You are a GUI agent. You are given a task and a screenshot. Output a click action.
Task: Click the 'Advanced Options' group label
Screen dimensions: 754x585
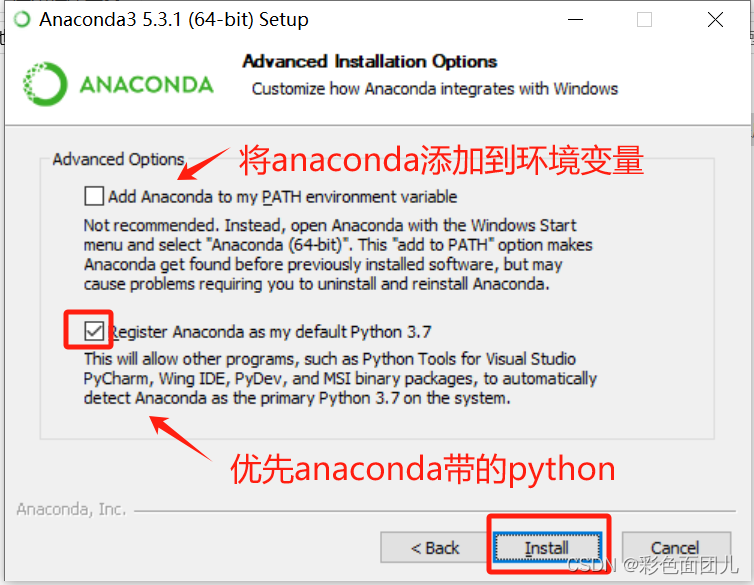coord(118,159)
